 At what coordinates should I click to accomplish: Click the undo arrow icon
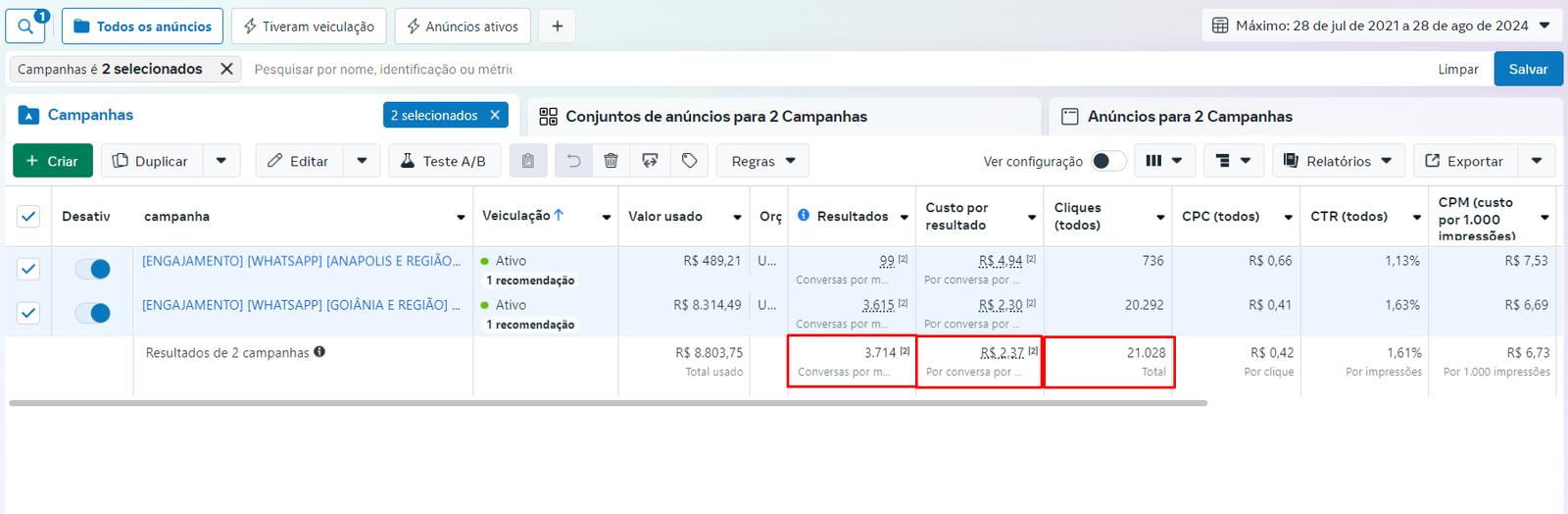click(x=573, y=161)
